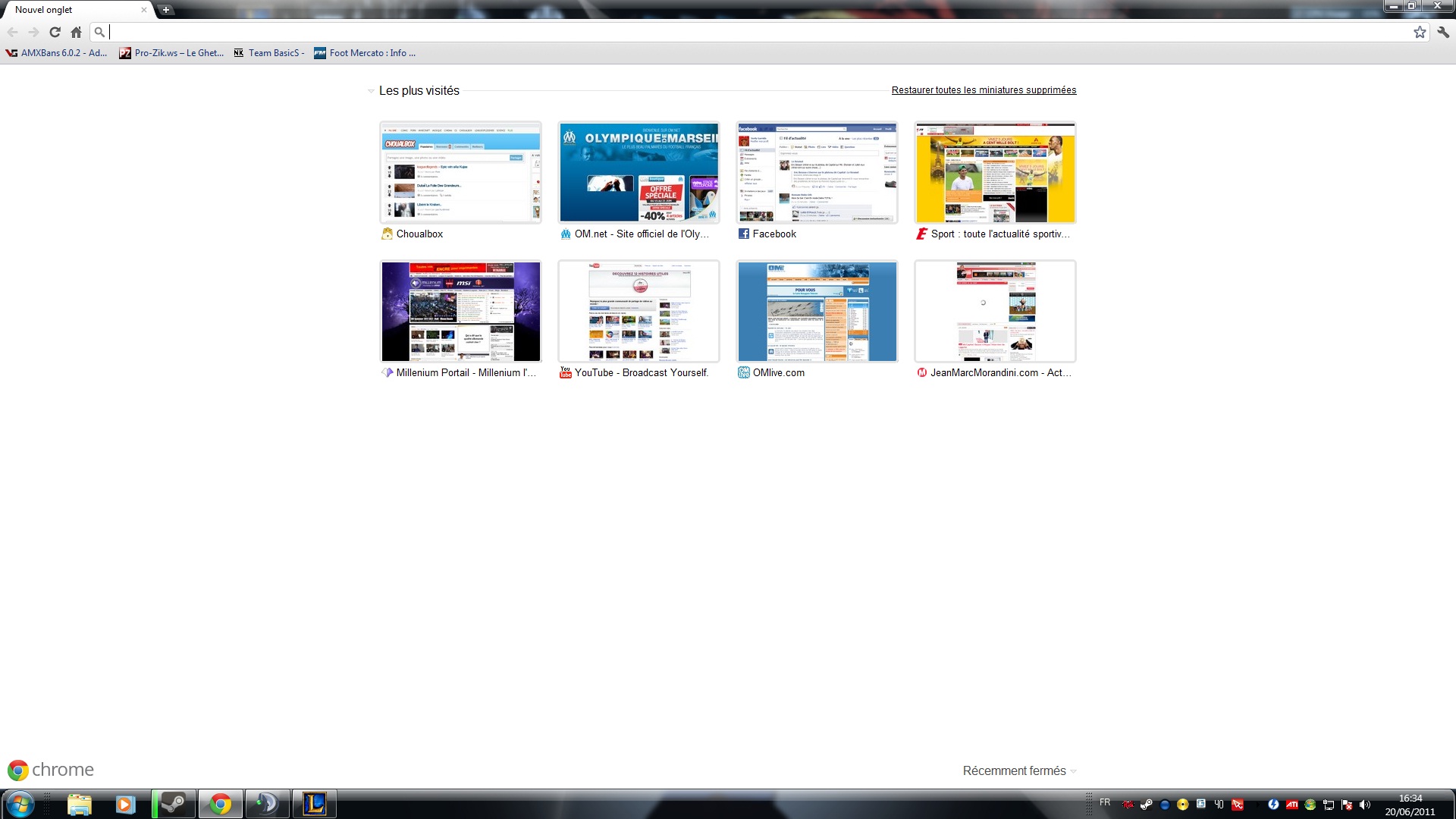
Task: Bookmark page with star icon
Action: 1420,32
